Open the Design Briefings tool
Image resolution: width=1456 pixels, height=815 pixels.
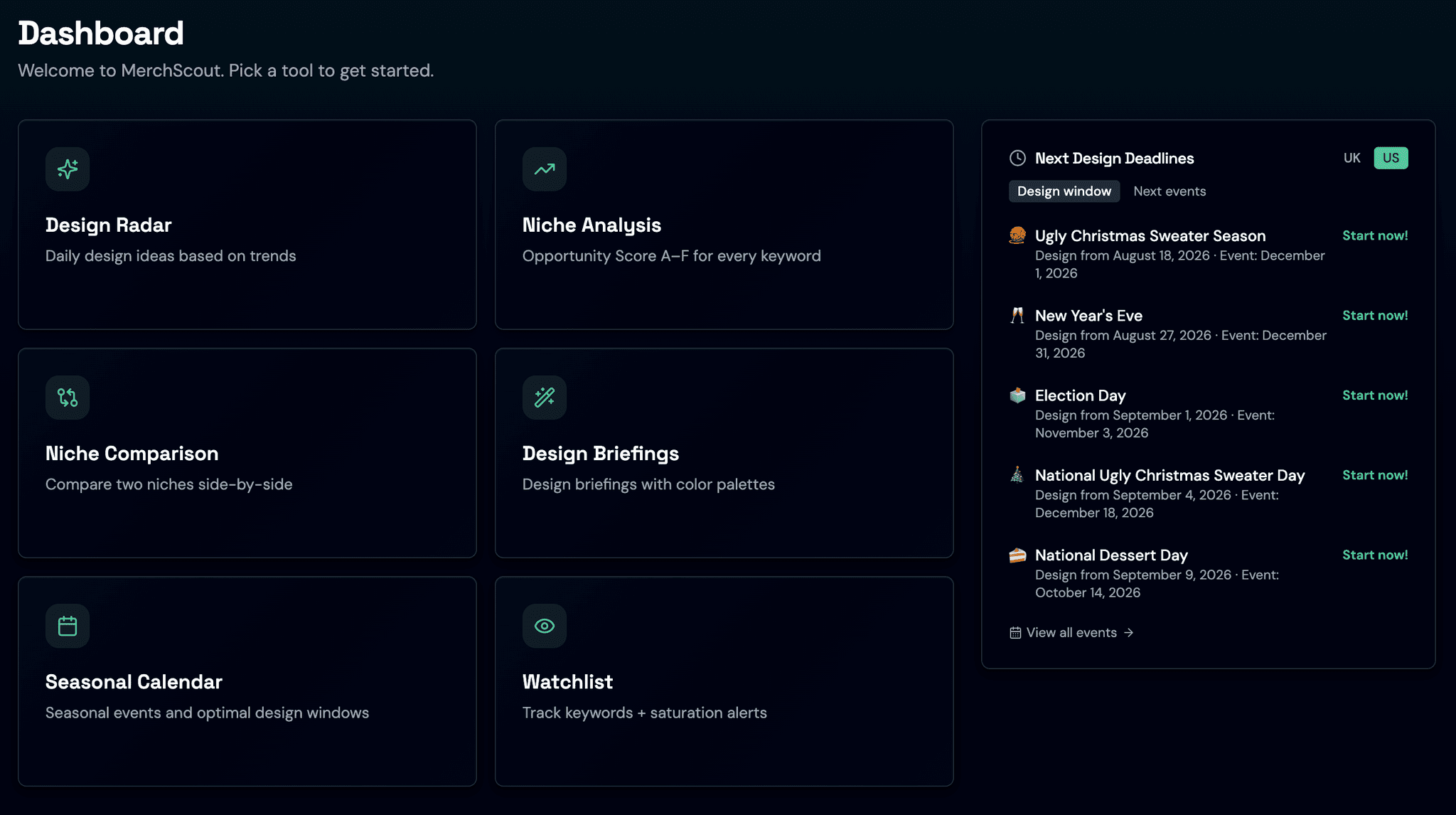(x=724, y=453)
